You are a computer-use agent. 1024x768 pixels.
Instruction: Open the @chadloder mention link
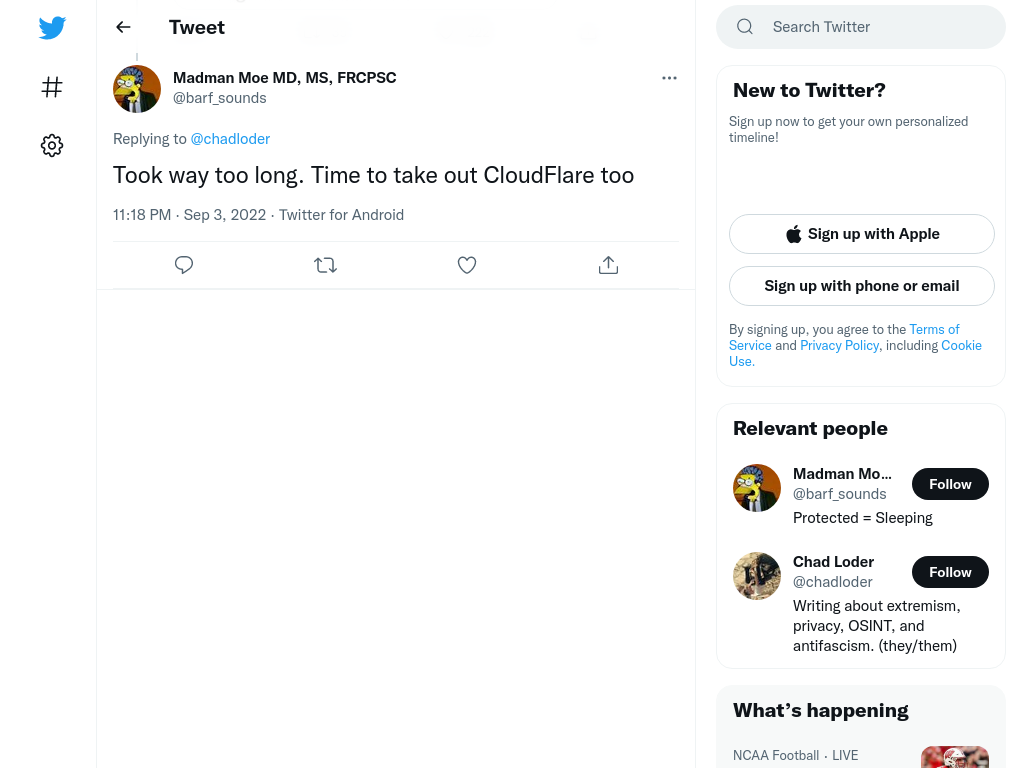(230, 139)
